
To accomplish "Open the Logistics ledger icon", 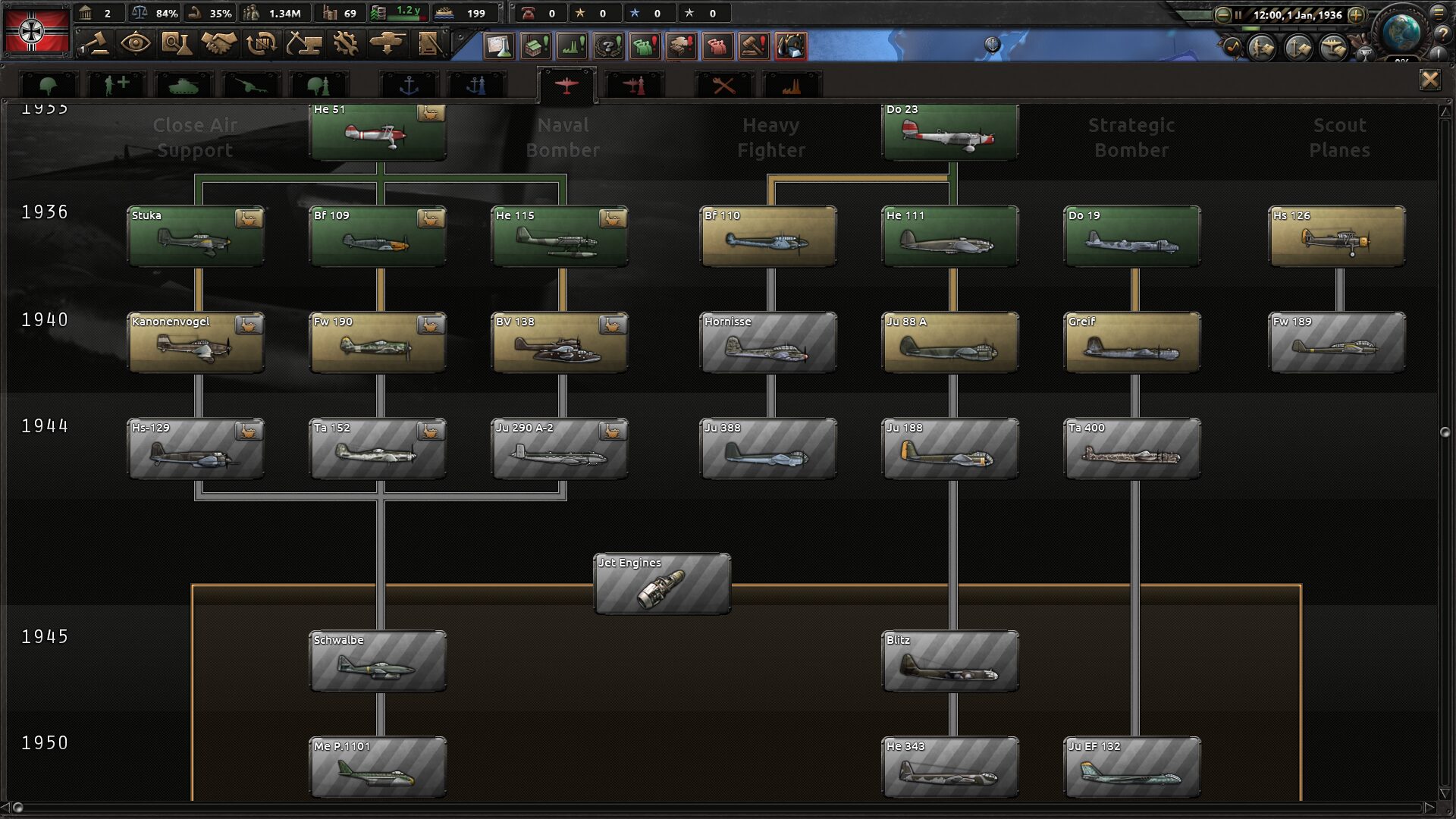I will (430, 43).
